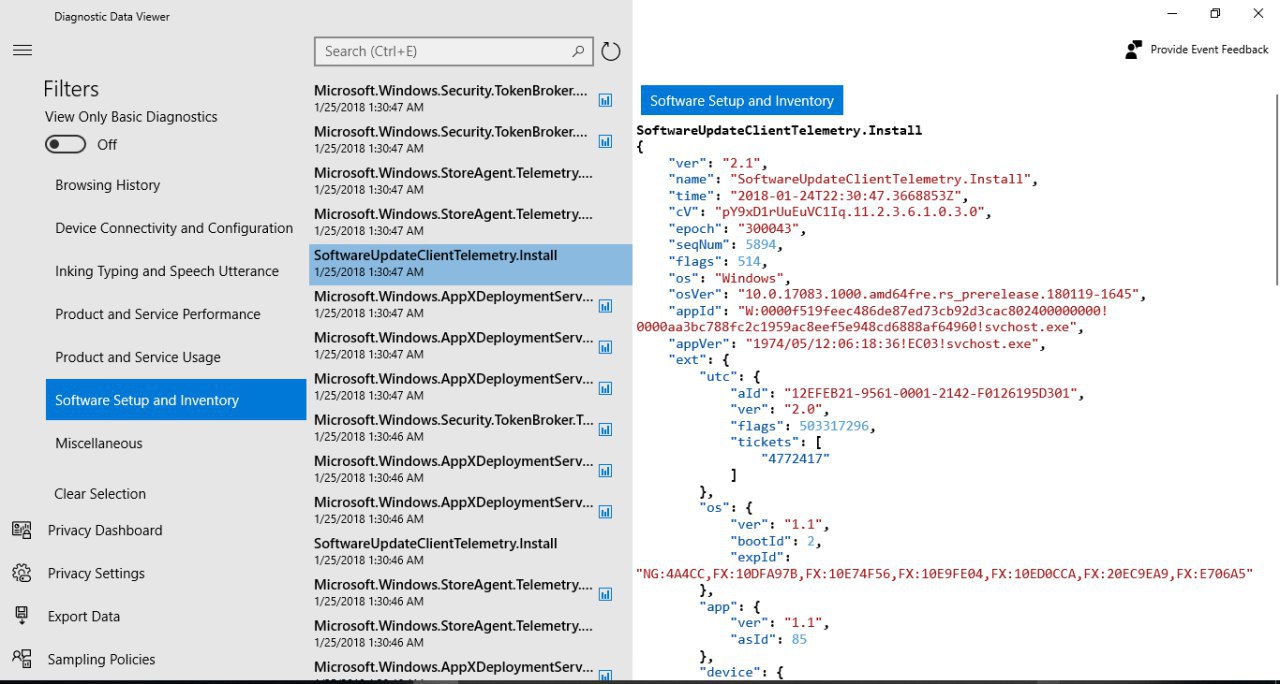Click the "device": { line
Image resolution: width=1280 pixels, height=684 pixels.
pyautogui.click(x=740, y=672)
